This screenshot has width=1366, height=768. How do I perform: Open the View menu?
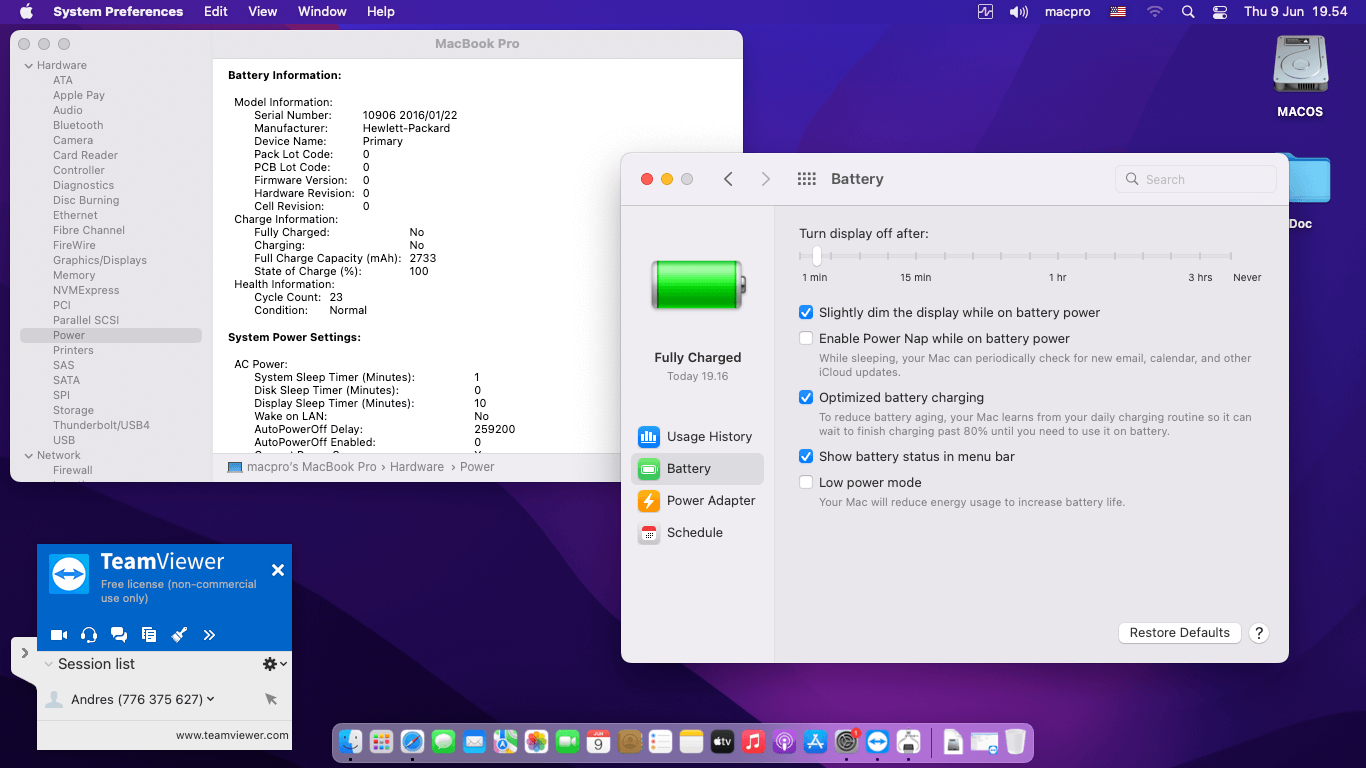(x=263, y=12)
